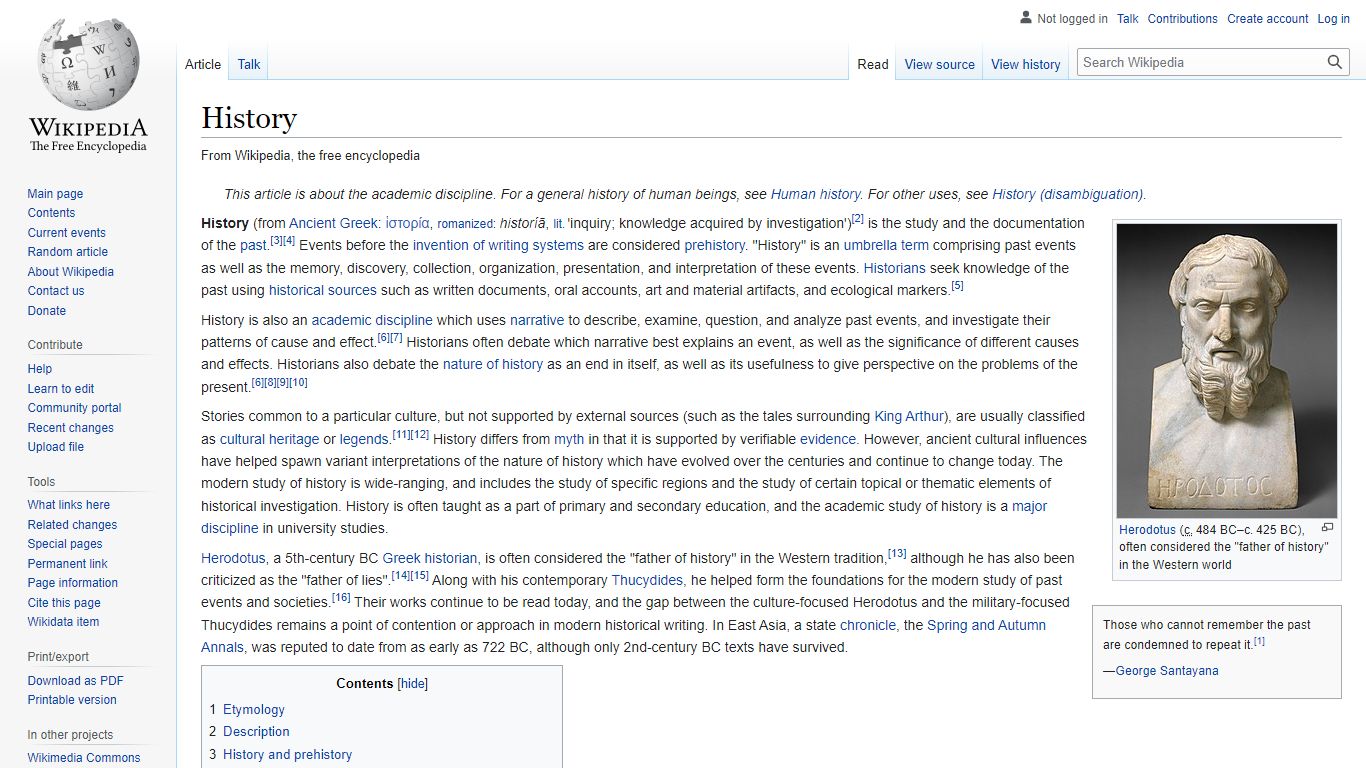Open What links here

[x=68, y=505]
